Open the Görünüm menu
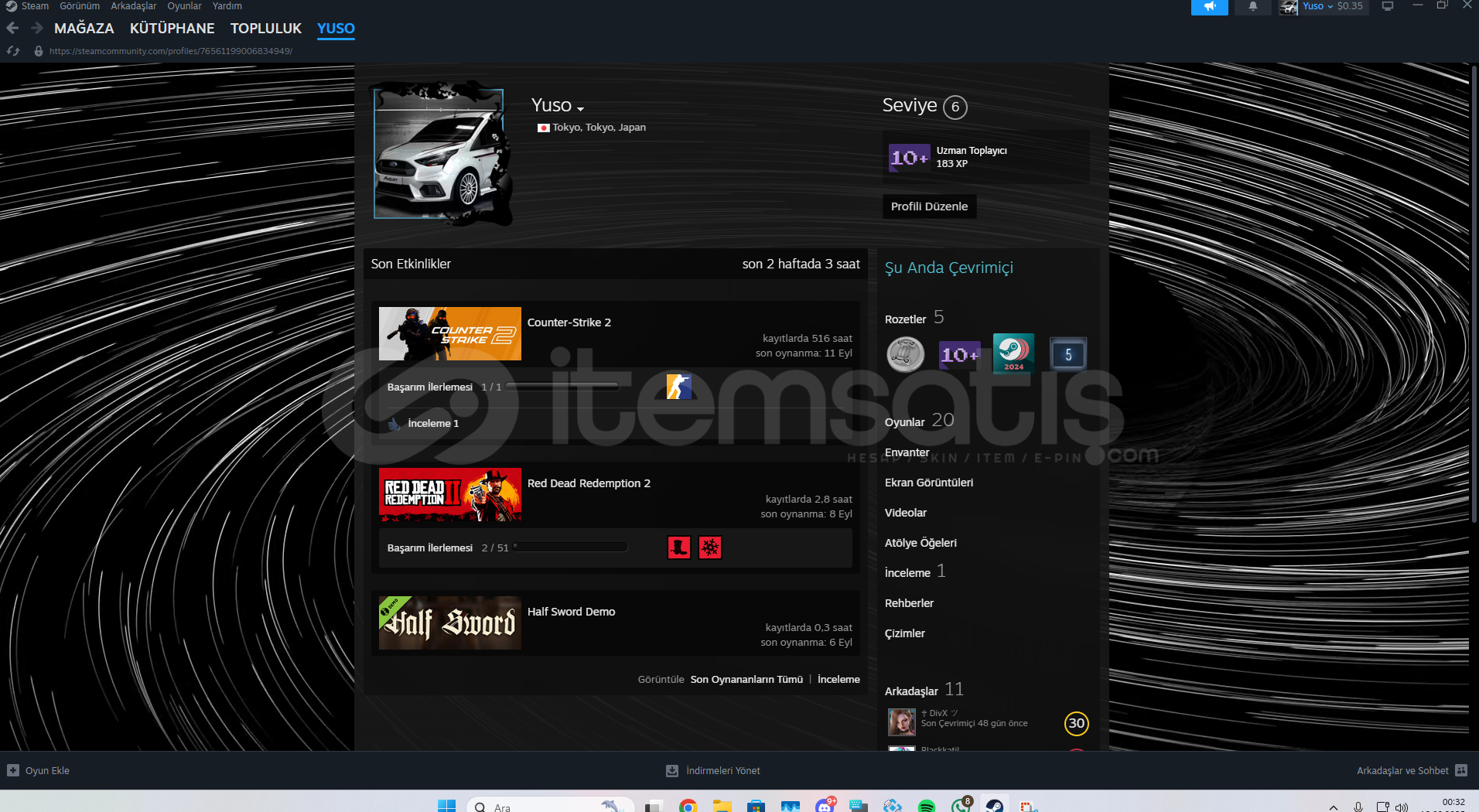Image resolution: width=1479 pixels, height=812 pixels. pos(80,6)
